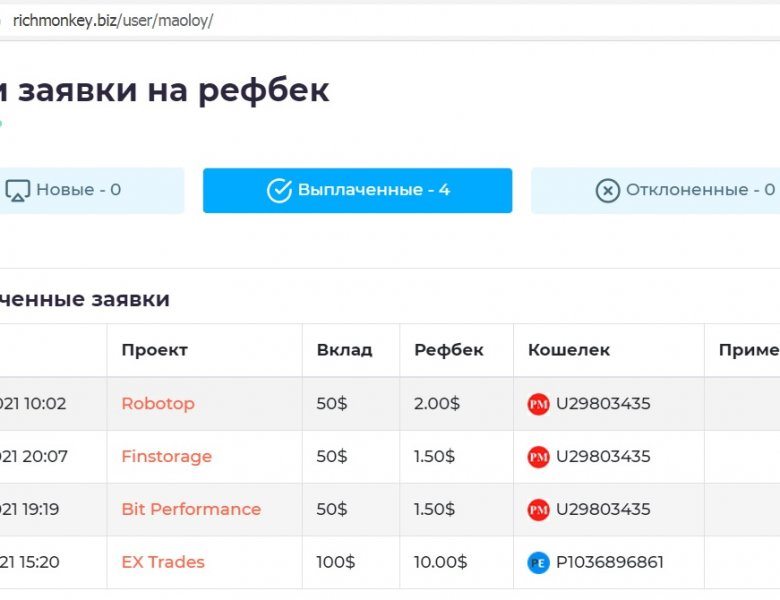Click the richmonkey.biz address bar URL
780x600 pixels.
pos(113,21)
